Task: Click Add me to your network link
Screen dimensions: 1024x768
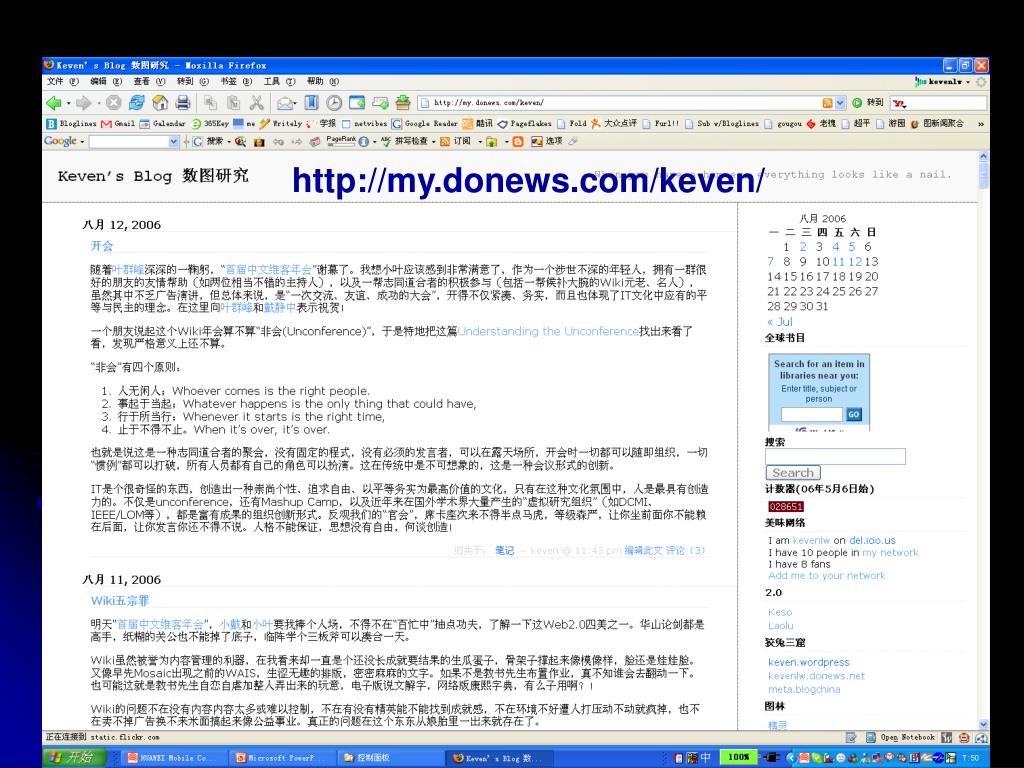Action: coord(827,575)
